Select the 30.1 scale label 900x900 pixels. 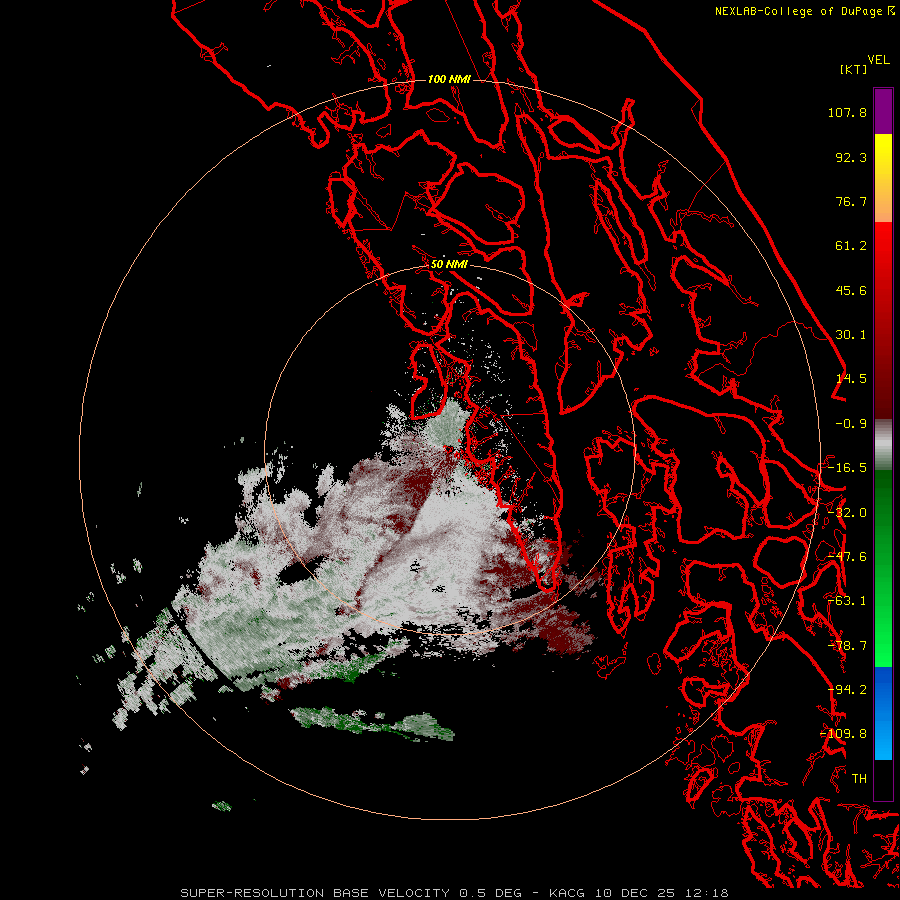851,335
